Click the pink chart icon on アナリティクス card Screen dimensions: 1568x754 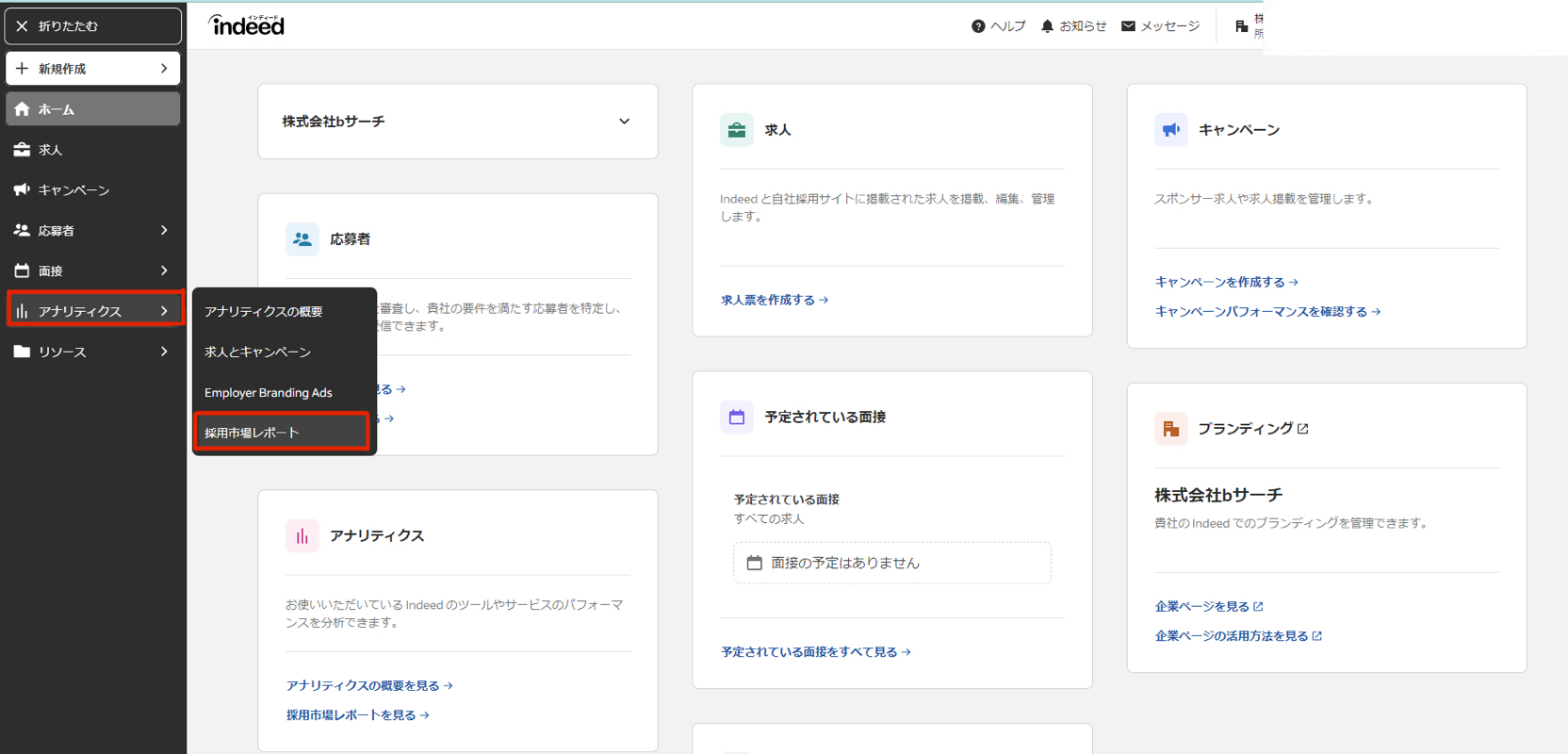click(302, 535)
